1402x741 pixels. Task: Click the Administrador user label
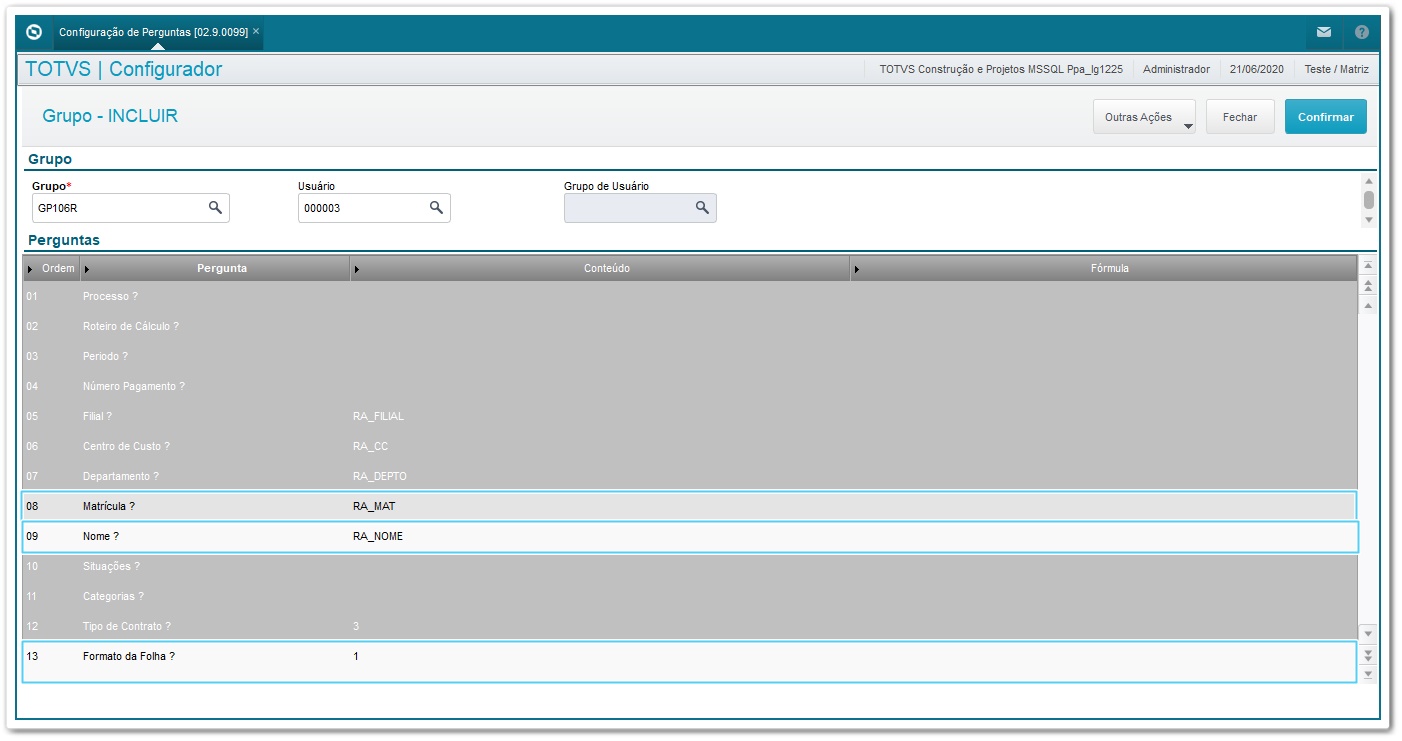point(1176,69)
